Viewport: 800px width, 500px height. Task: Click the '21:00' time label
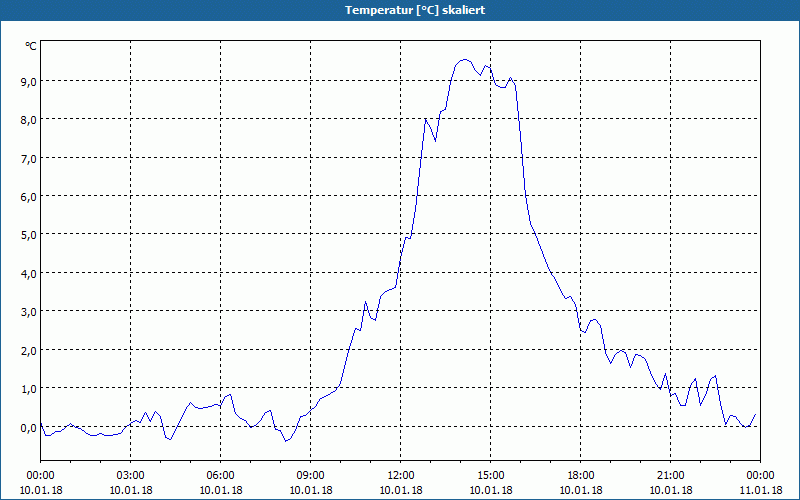[x=670, y=475]
